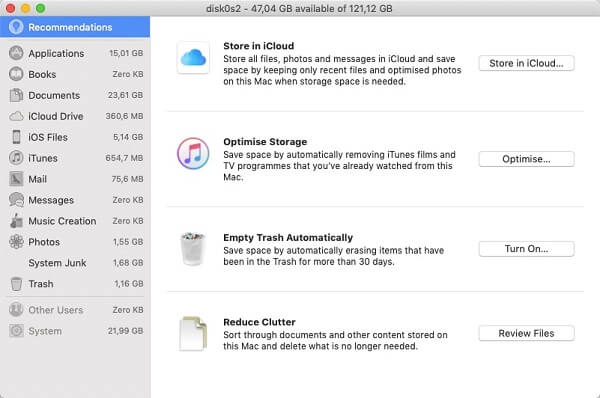This screenshot has width=600, height=398.
Task: Click the Trash bin icon in sidebar
Action: pos(16,284)
